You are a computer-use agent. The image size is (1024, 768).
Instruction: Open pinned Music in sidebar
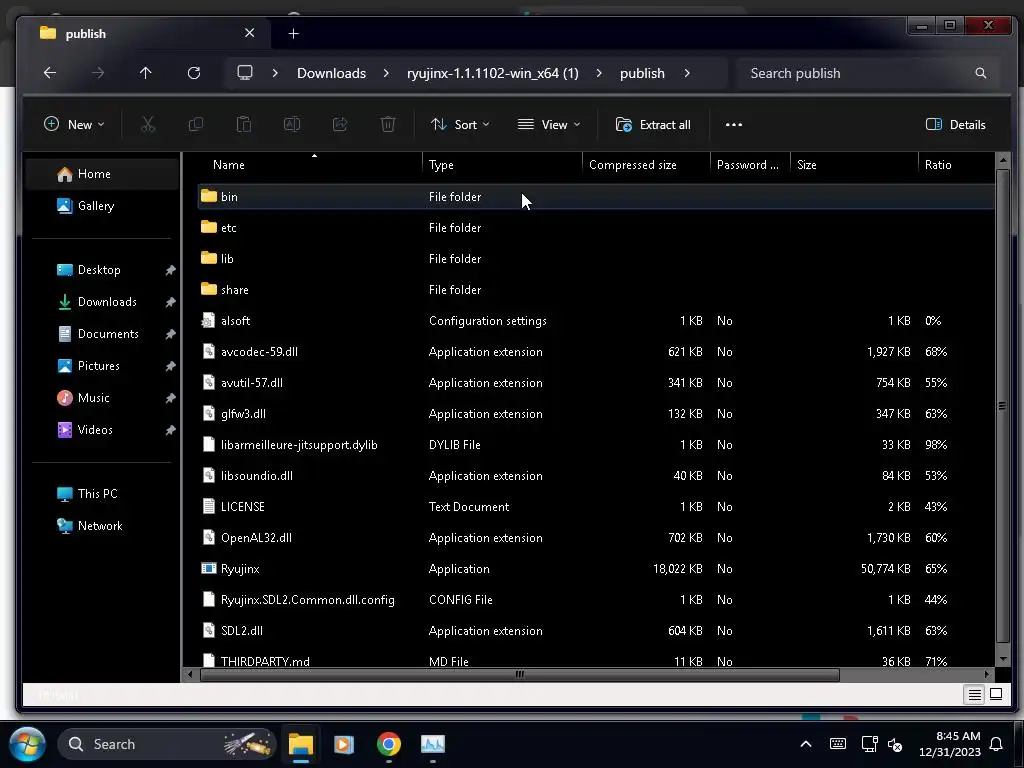[101, 398]
